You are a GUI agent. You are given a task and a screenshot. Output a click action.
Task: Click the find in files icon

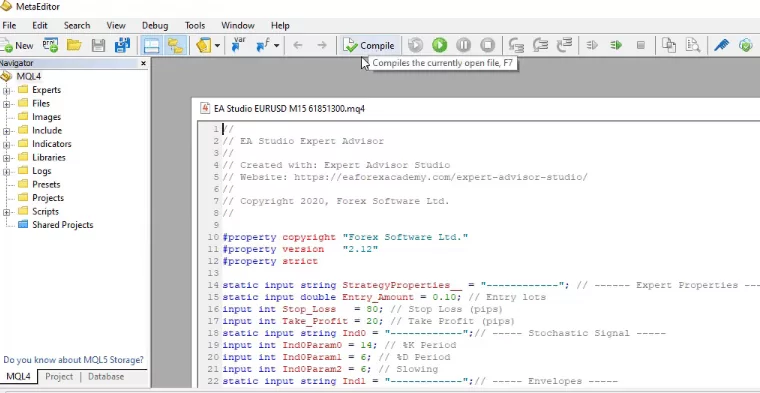pos(693,46)
